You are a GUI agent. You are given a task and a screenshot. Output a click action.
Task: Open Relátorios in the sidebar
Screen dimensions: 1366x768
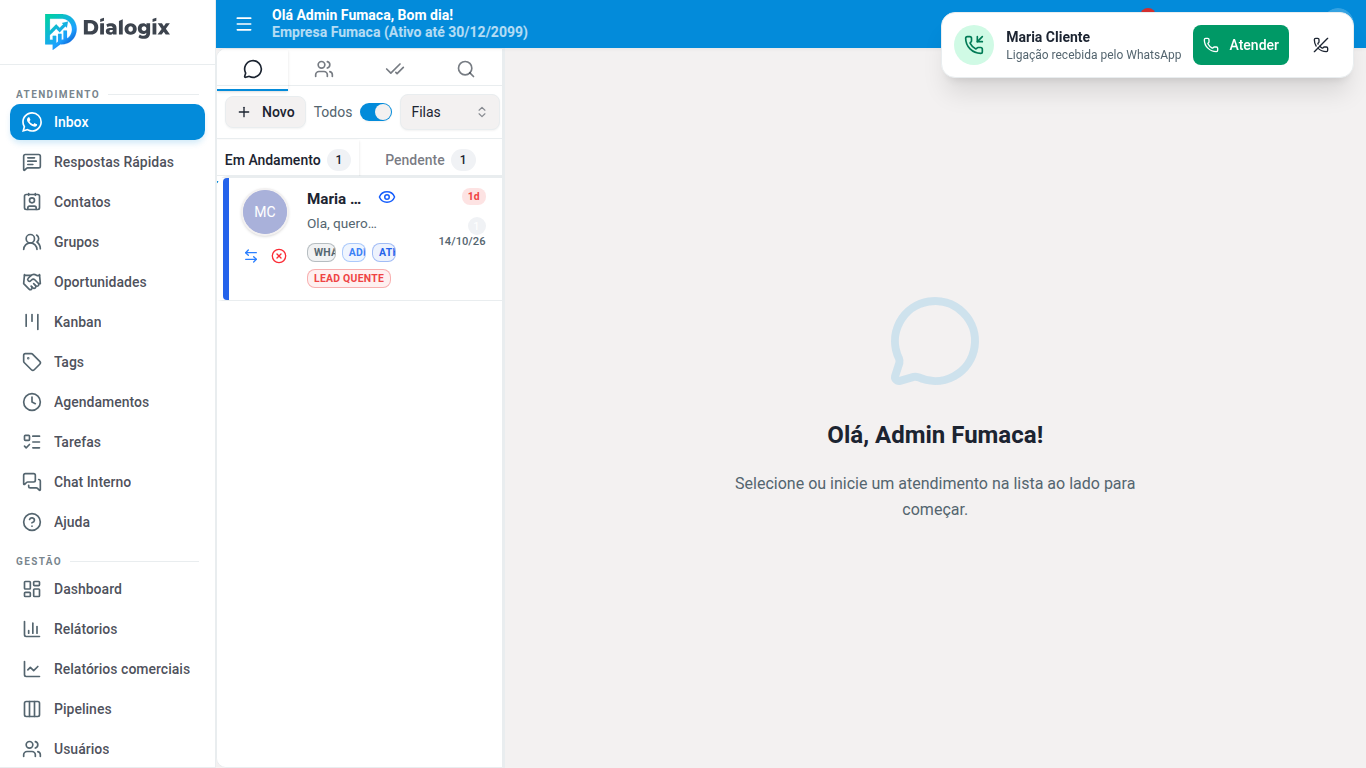(107, 629)
